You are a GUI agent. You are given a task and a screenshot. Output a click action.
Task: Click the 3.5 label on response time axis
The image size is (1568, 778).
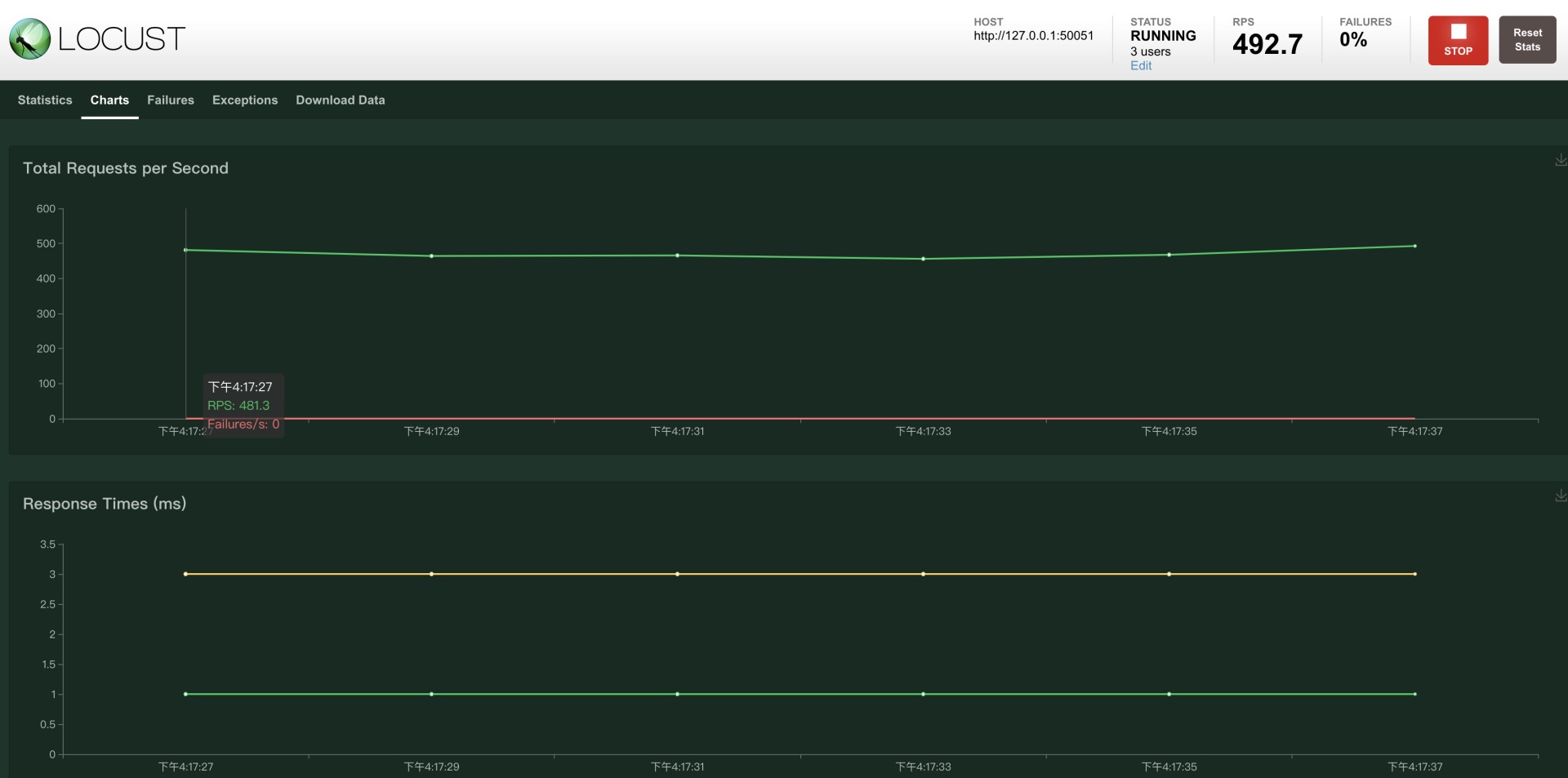coord(47,545)
